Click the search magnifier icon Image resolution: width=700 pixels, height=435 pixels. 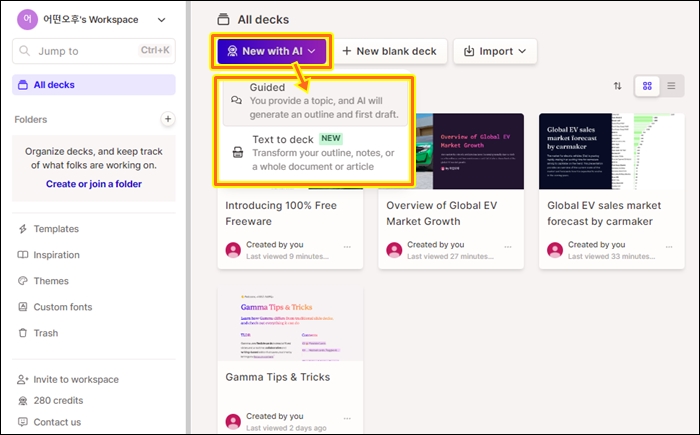tap(25, 51)
